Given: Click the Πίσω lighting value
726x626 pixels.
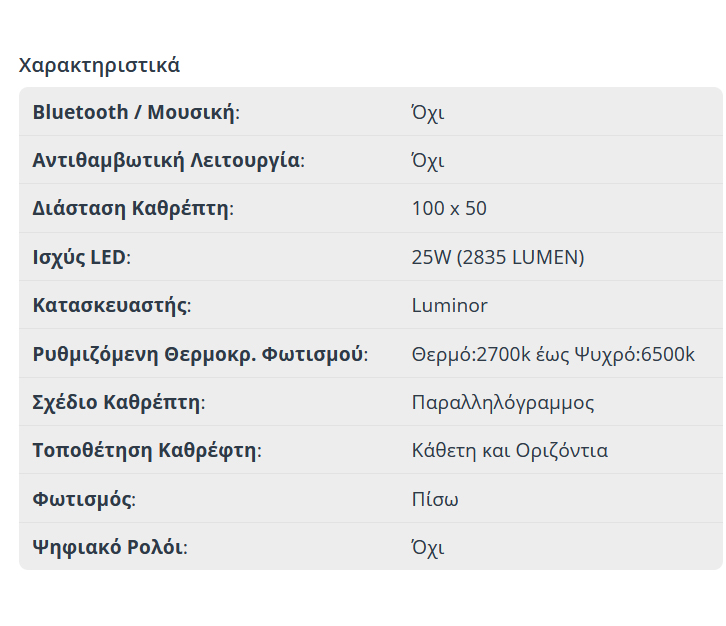Looking at the screenshot, I should point(435,499).
